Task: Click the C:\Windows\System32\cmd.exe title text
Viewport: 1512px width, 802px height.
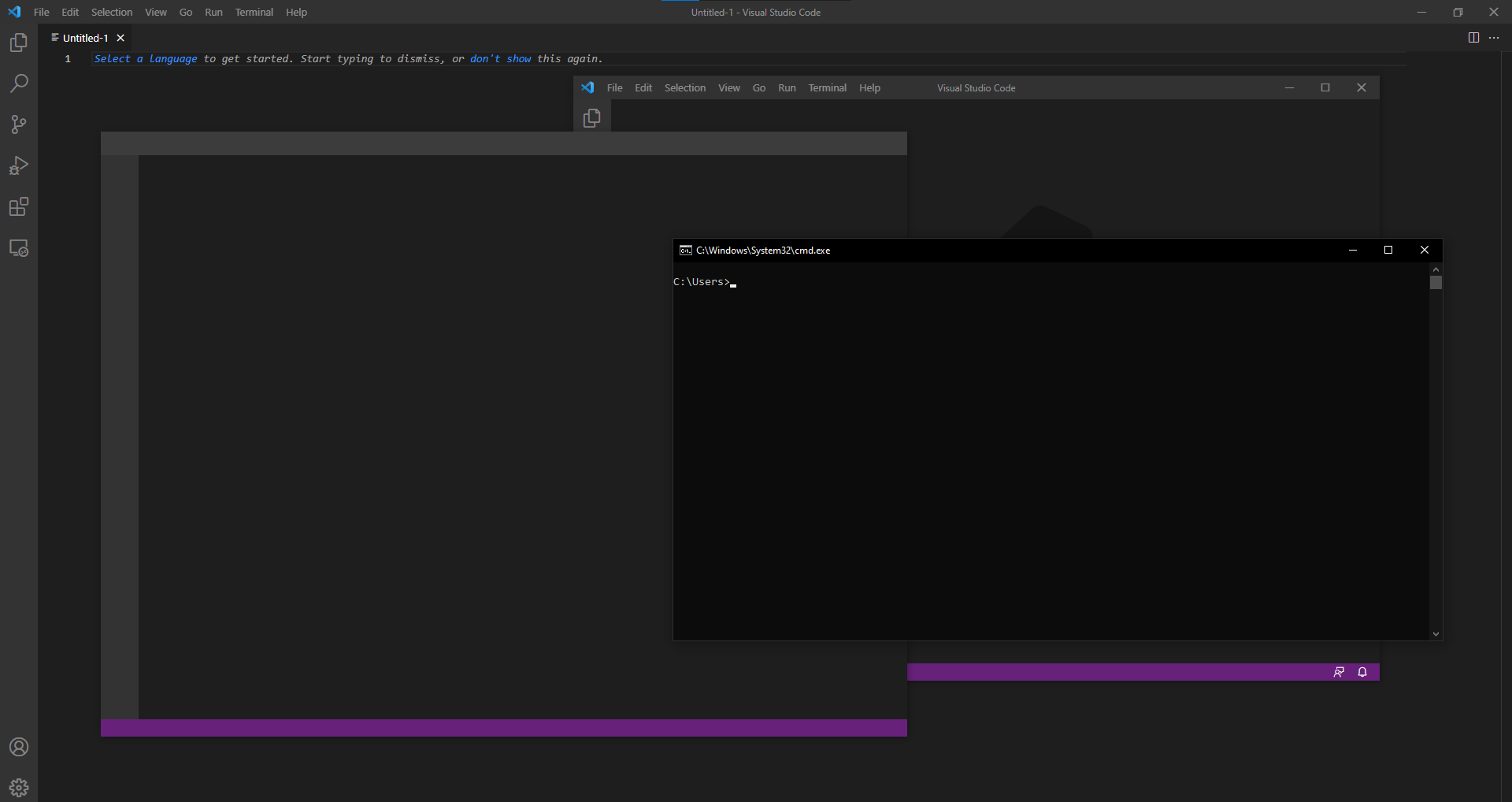Action: pyautogui.click(x=763, y=250)
